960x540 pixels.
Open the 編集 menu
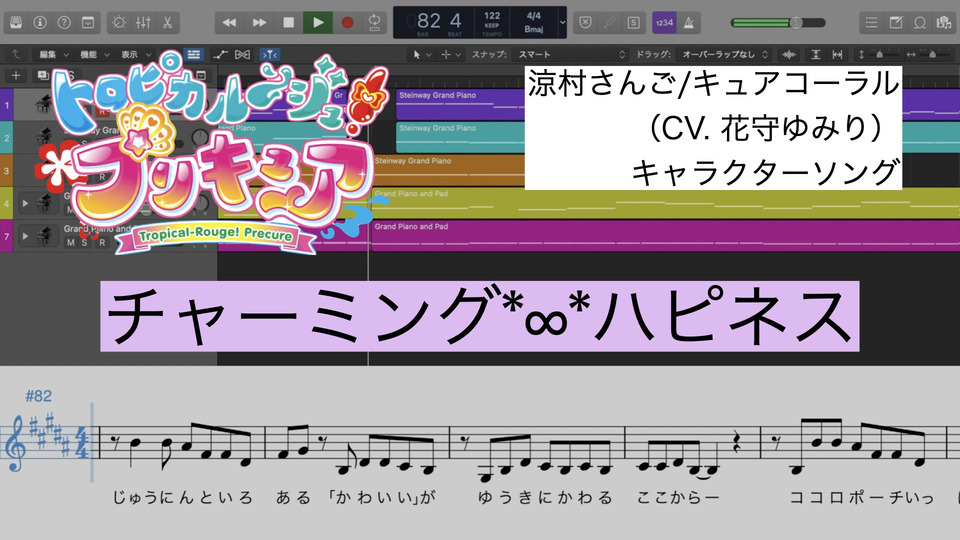coord(53,54)
